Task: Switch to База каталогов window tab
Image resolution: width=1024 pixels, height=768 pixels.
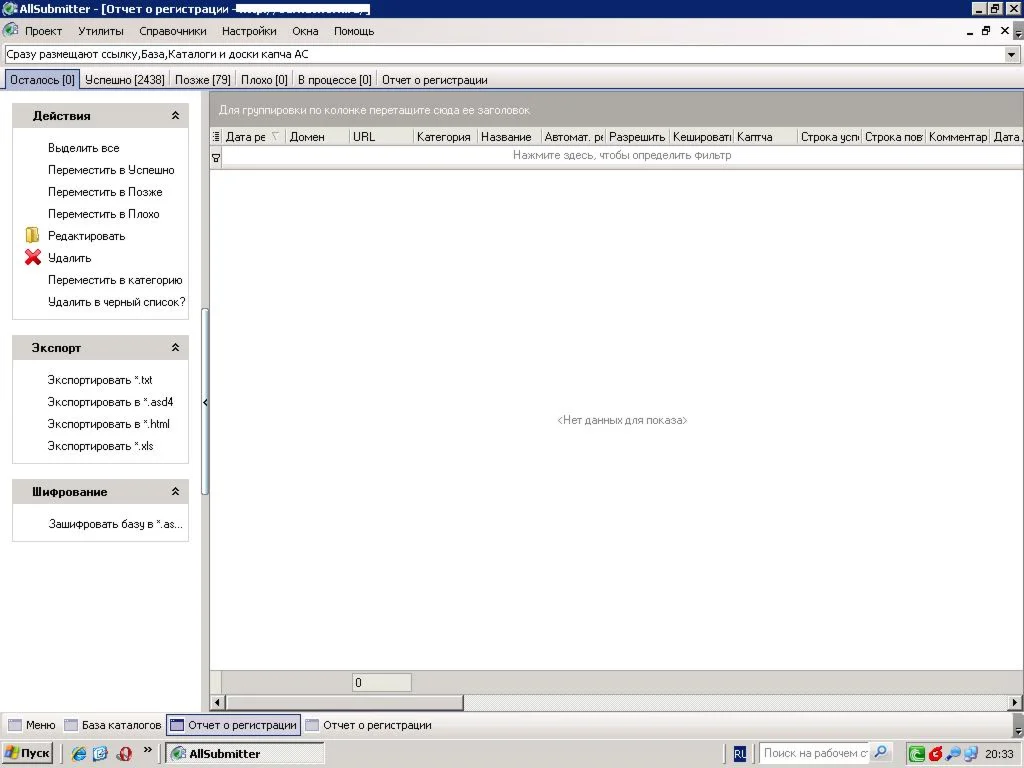Action: pos(112,725)
